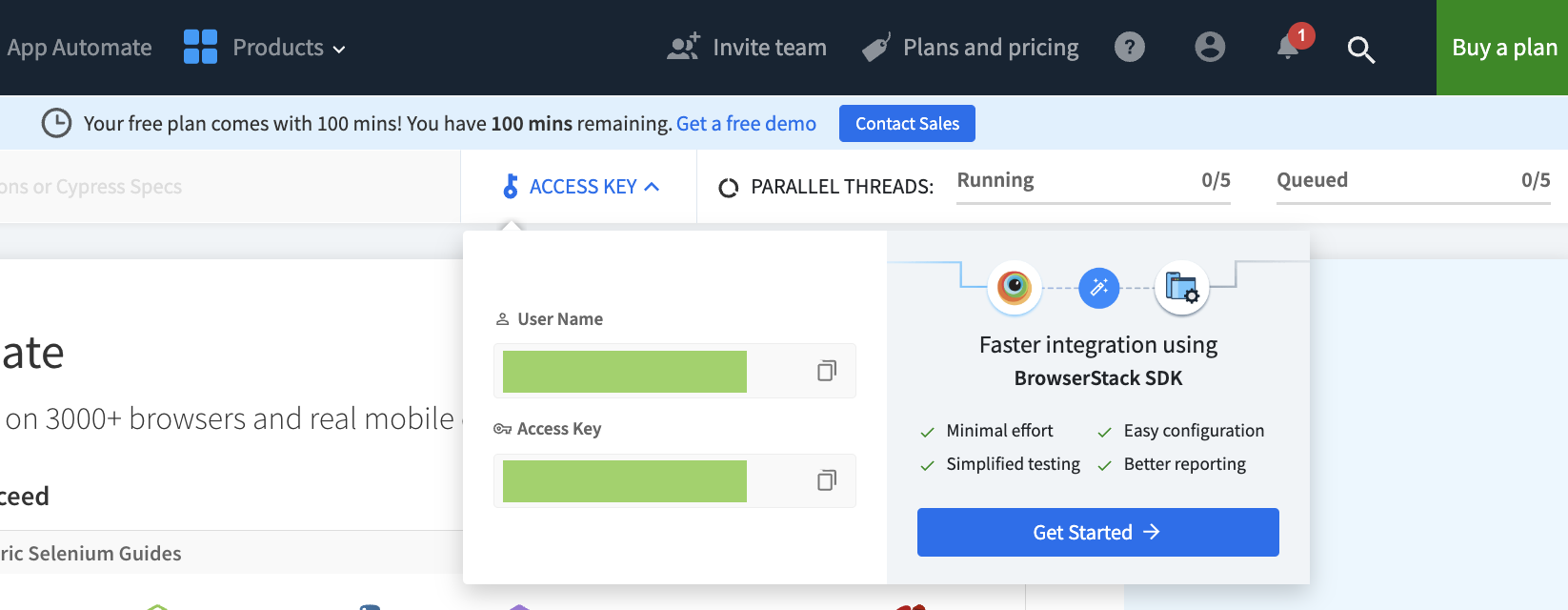Click the BrowserStack logo icon in SDK panel
The height and width of the screenshot is (610, 1568).
click(x=1015, y=287)
